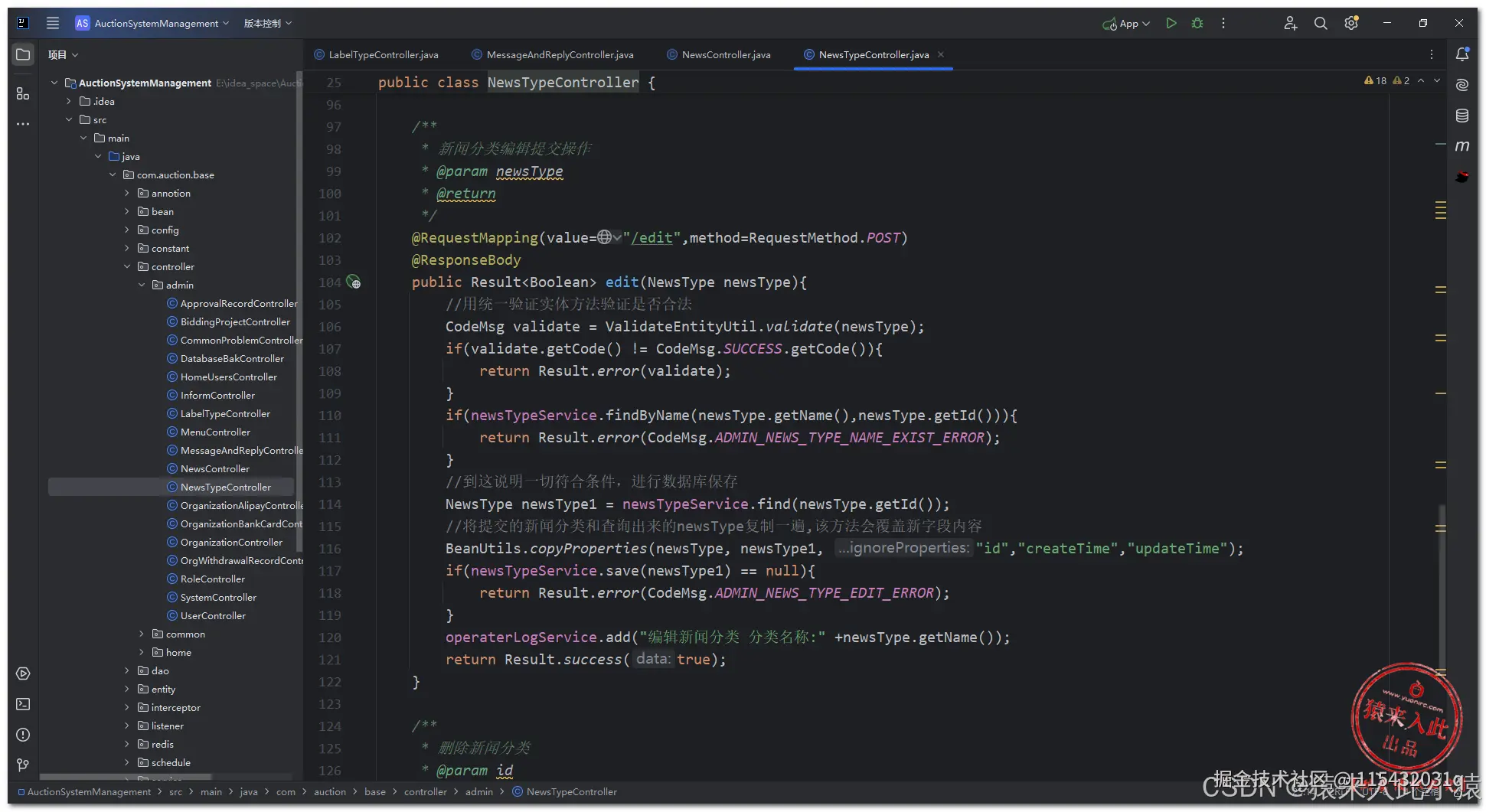Expand the interceptor package

[127, 707]
